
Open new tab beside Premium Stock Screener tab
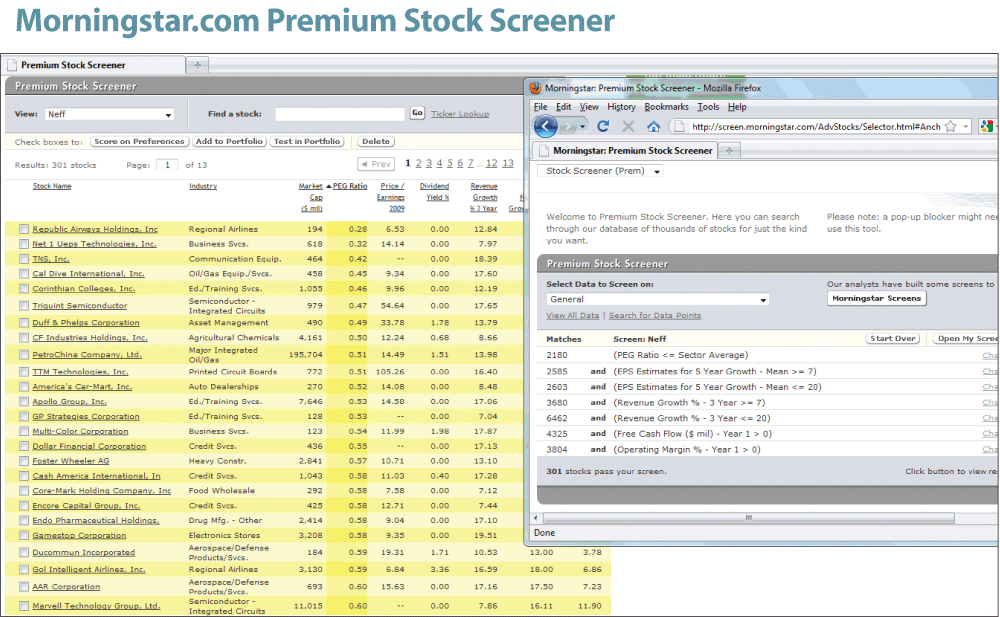click(197, 64)
